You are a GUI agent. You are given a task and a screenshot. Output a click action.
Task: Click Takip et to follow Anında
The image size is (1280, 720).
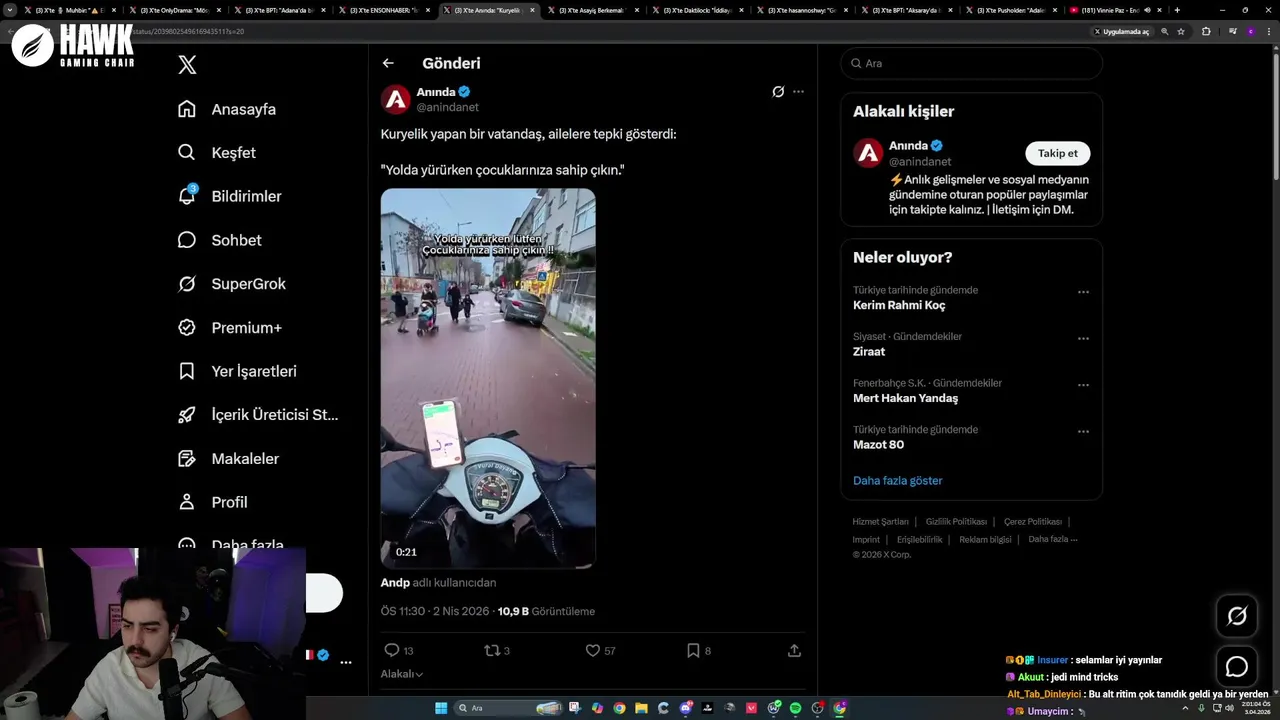coord(1057,153)
